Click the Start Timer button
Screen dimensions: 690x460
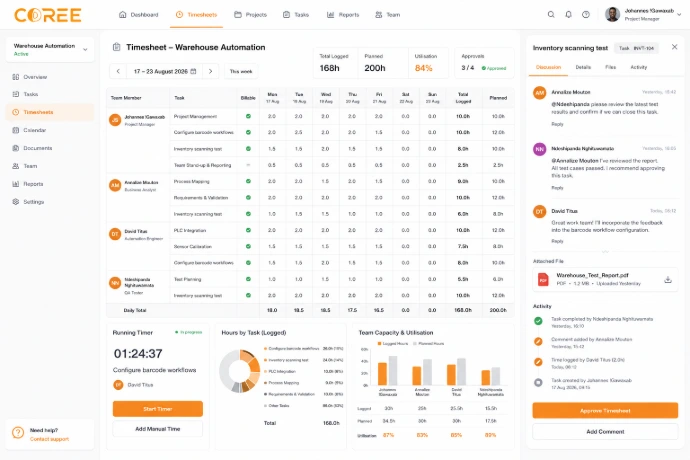point(158,409)
